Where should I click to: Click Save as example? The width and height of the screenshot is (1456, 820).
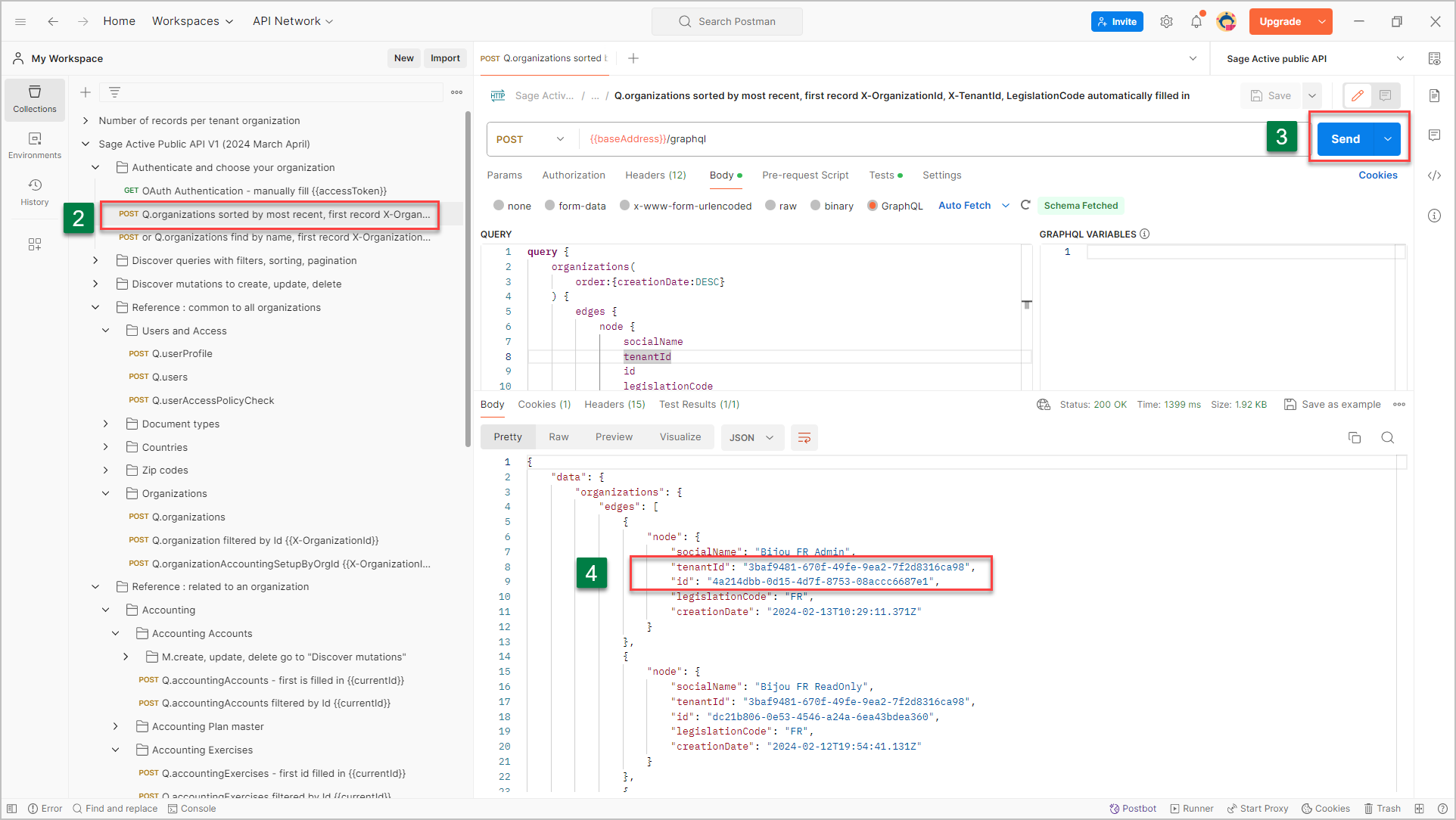click(x=1333, y=405)
